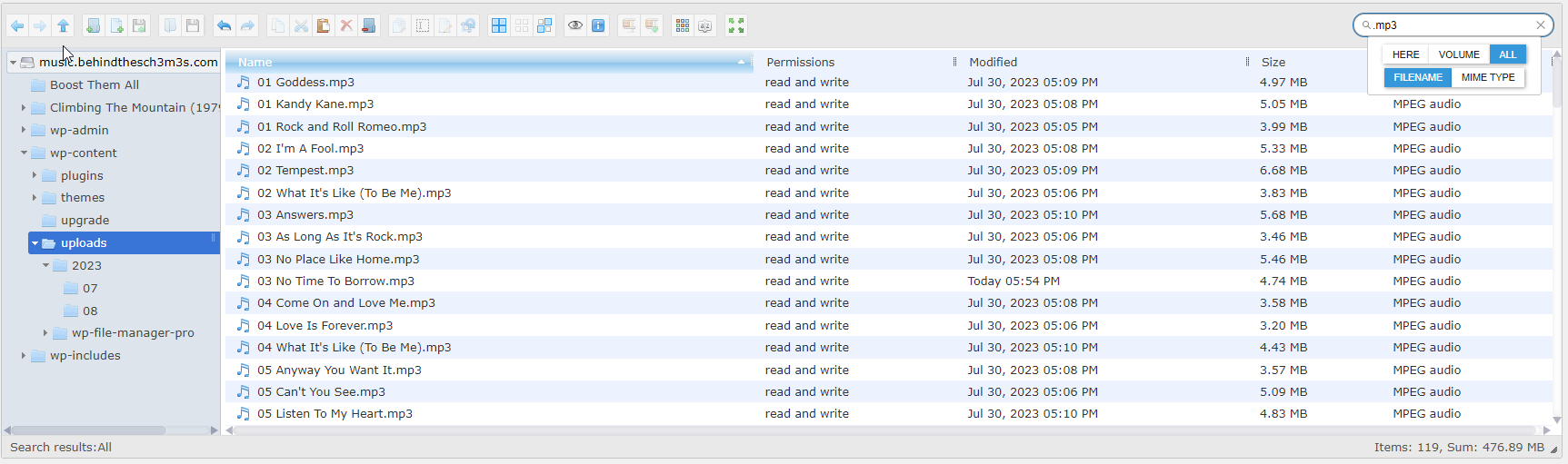Open the 08 folder in tree
This screenshot has width=1568, height=464.
[90, 311]
